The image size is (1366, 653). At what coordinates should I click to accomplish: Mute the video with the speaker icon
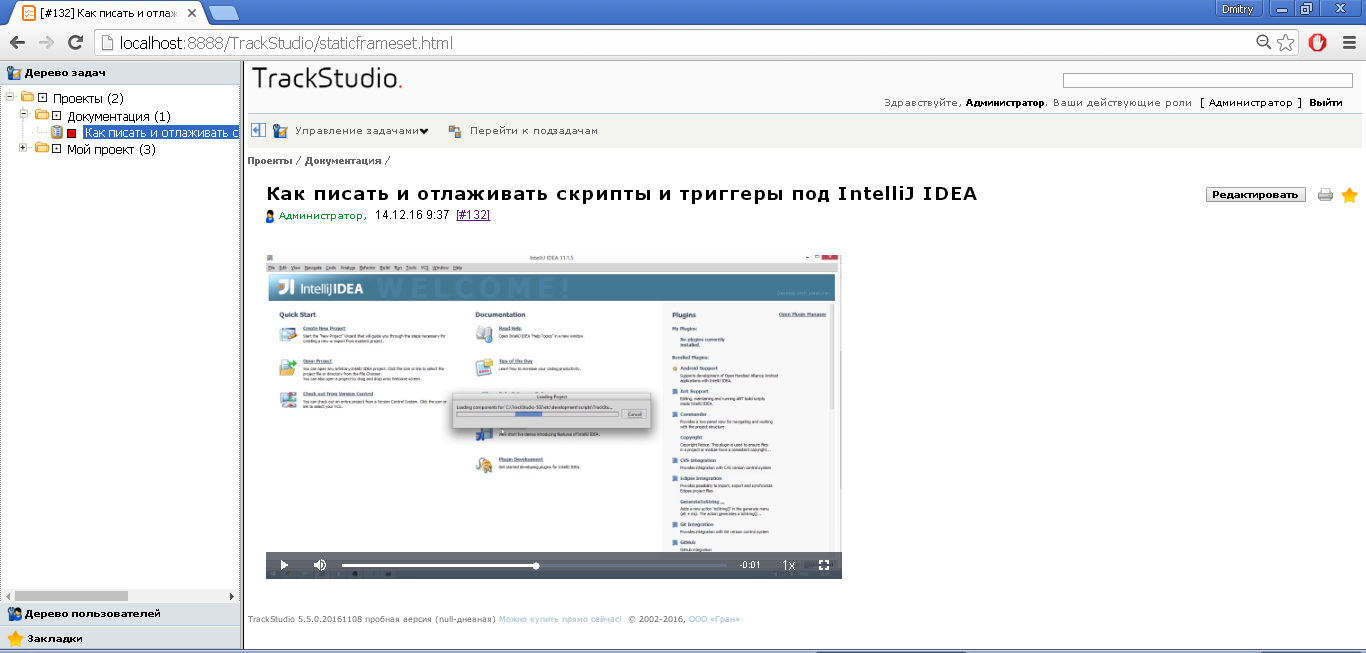coord(320,565)
